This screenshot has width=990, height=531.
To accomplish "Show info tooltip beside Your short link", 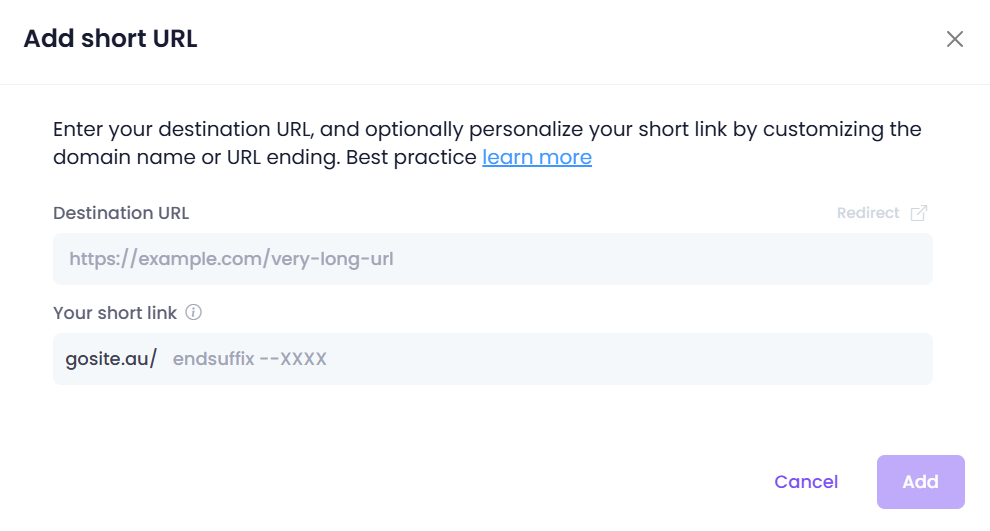I will (x=193, y=312).
